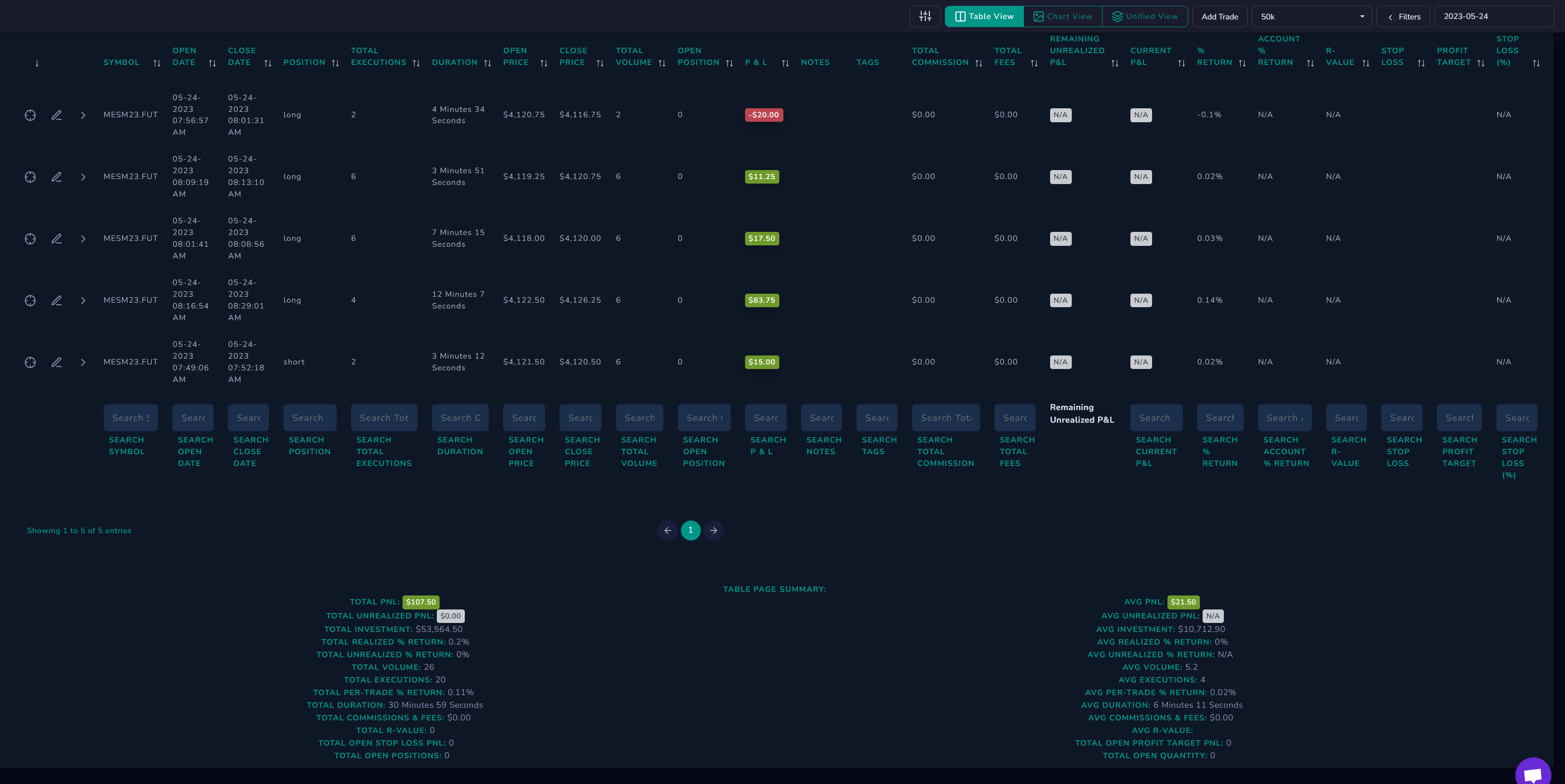
Task: Switch to Chart View
Action: [1063, 16]
